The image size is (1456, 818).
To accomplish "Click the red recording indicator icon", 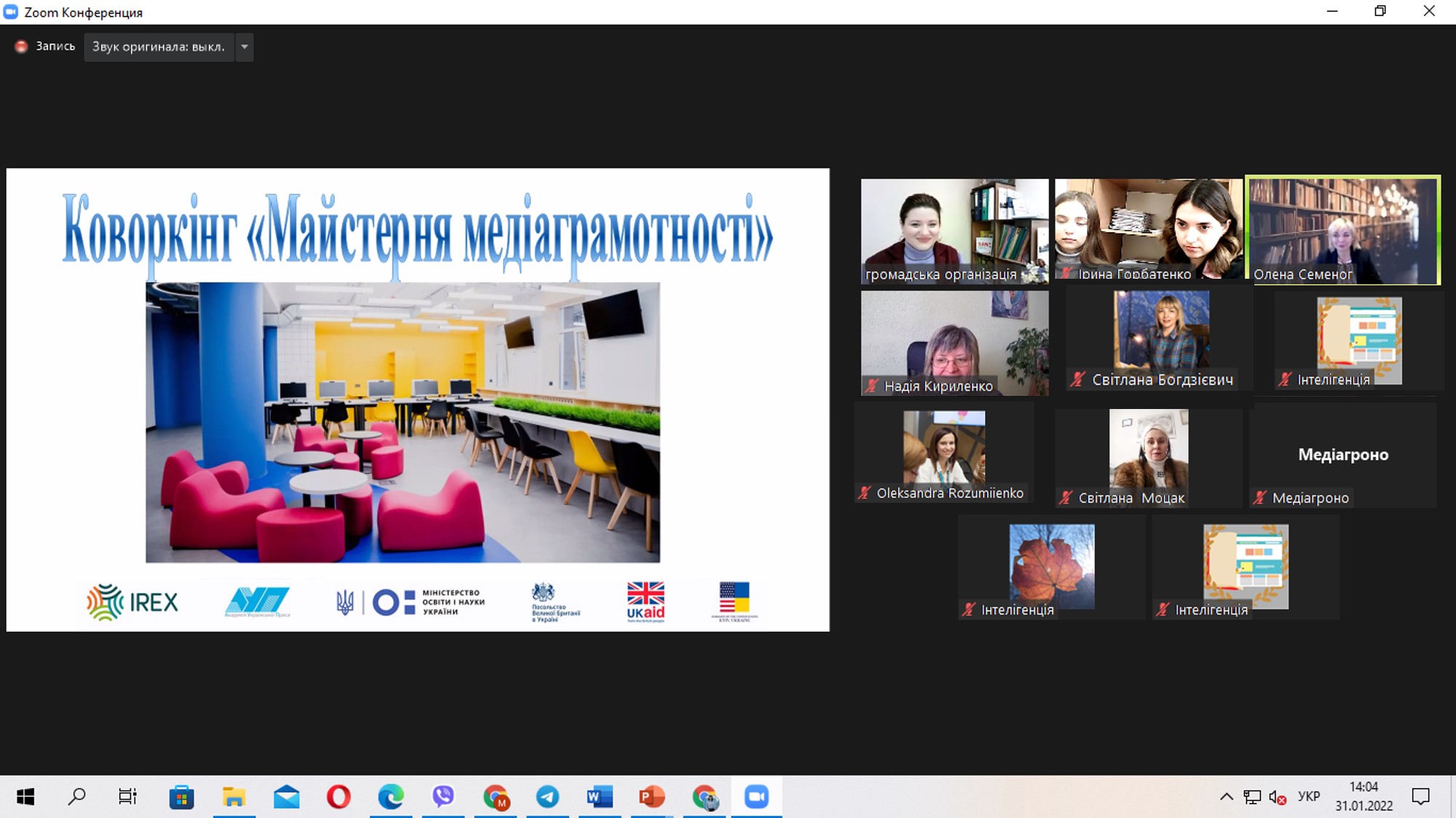I will (21, 47).
